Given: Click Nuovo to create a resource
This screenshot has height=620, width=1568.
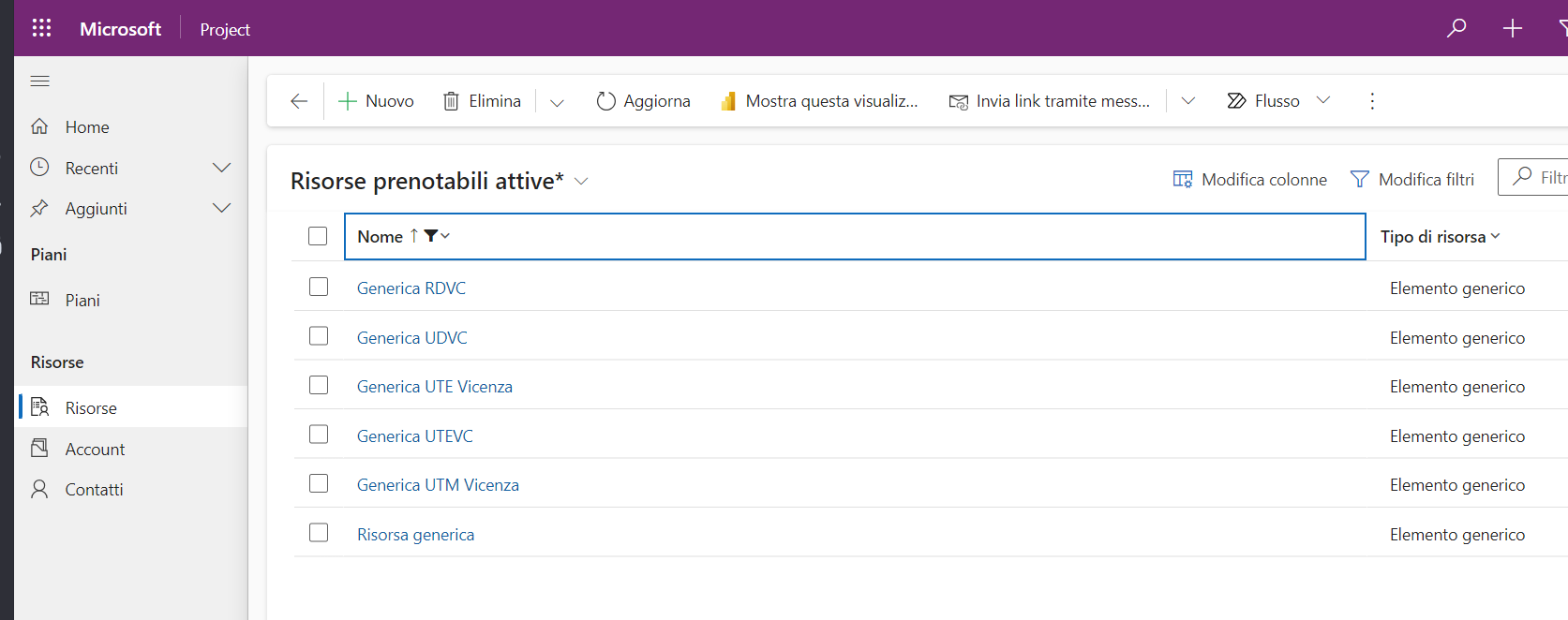Looking at the screenshot, I should [375, 101].
